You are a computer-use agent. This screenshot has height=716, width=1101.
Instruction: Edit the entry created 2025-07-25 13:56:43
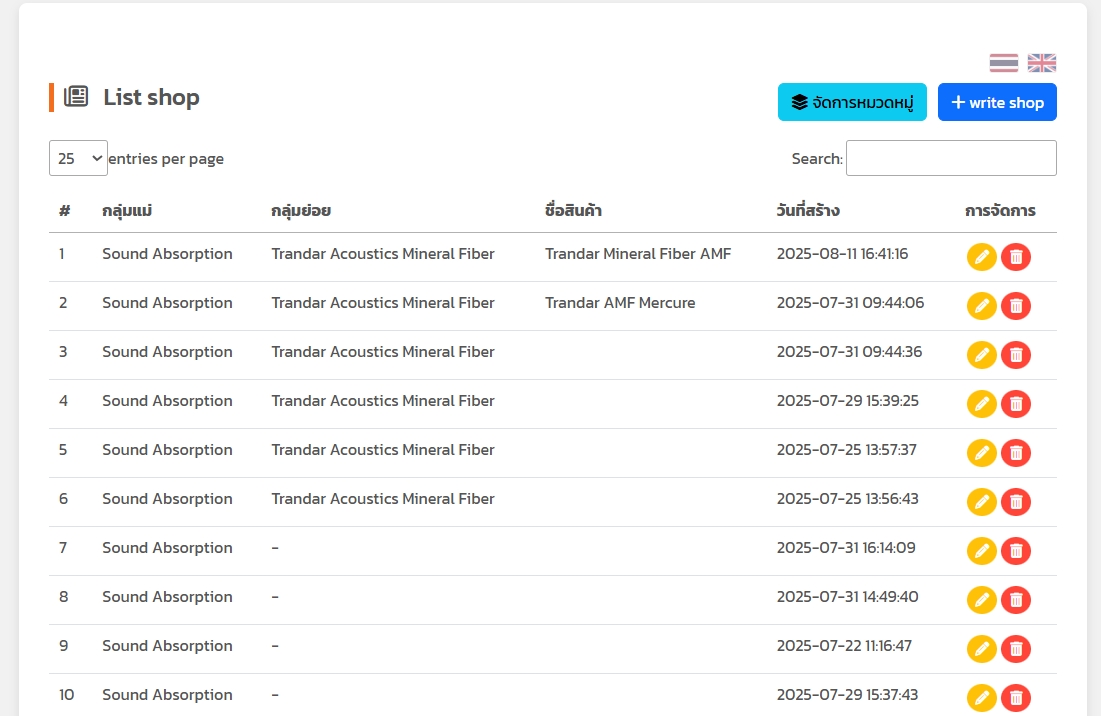coord(982,502)
